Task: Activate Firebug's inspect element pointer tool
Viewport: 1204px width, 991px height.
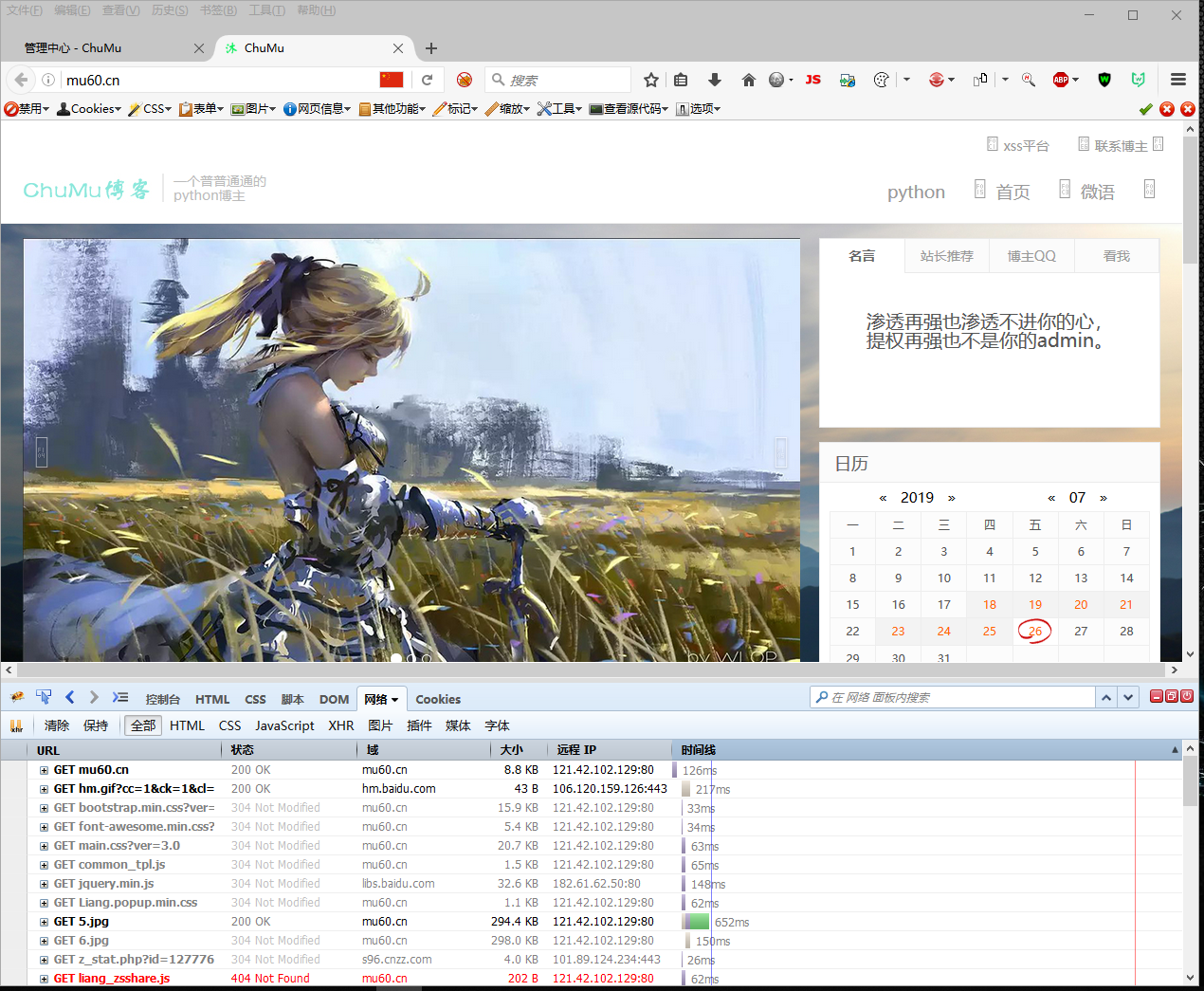Action: (44, 698)
